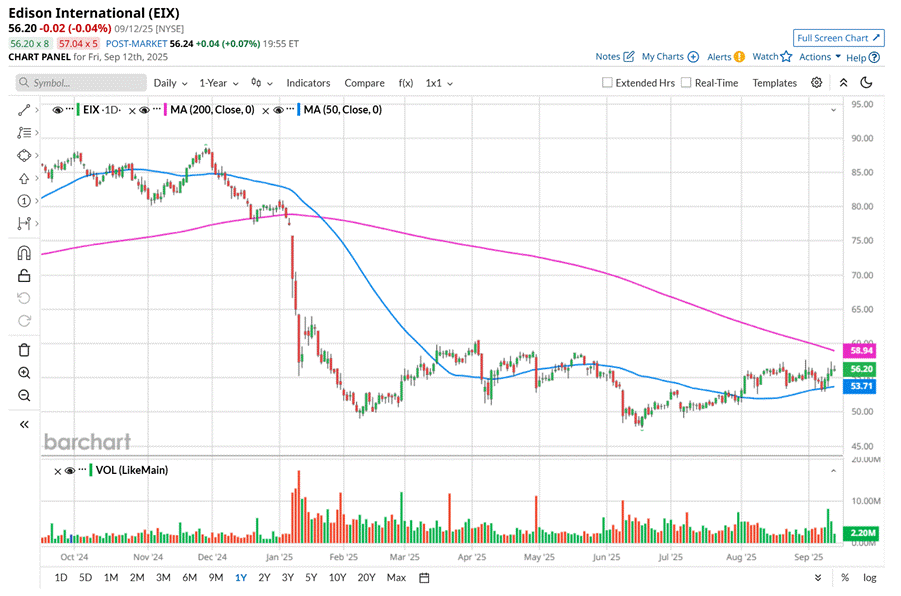This screenshot has height=596, width=901.
Task: Collapse the main chart legend chevron
Action: 833,110
